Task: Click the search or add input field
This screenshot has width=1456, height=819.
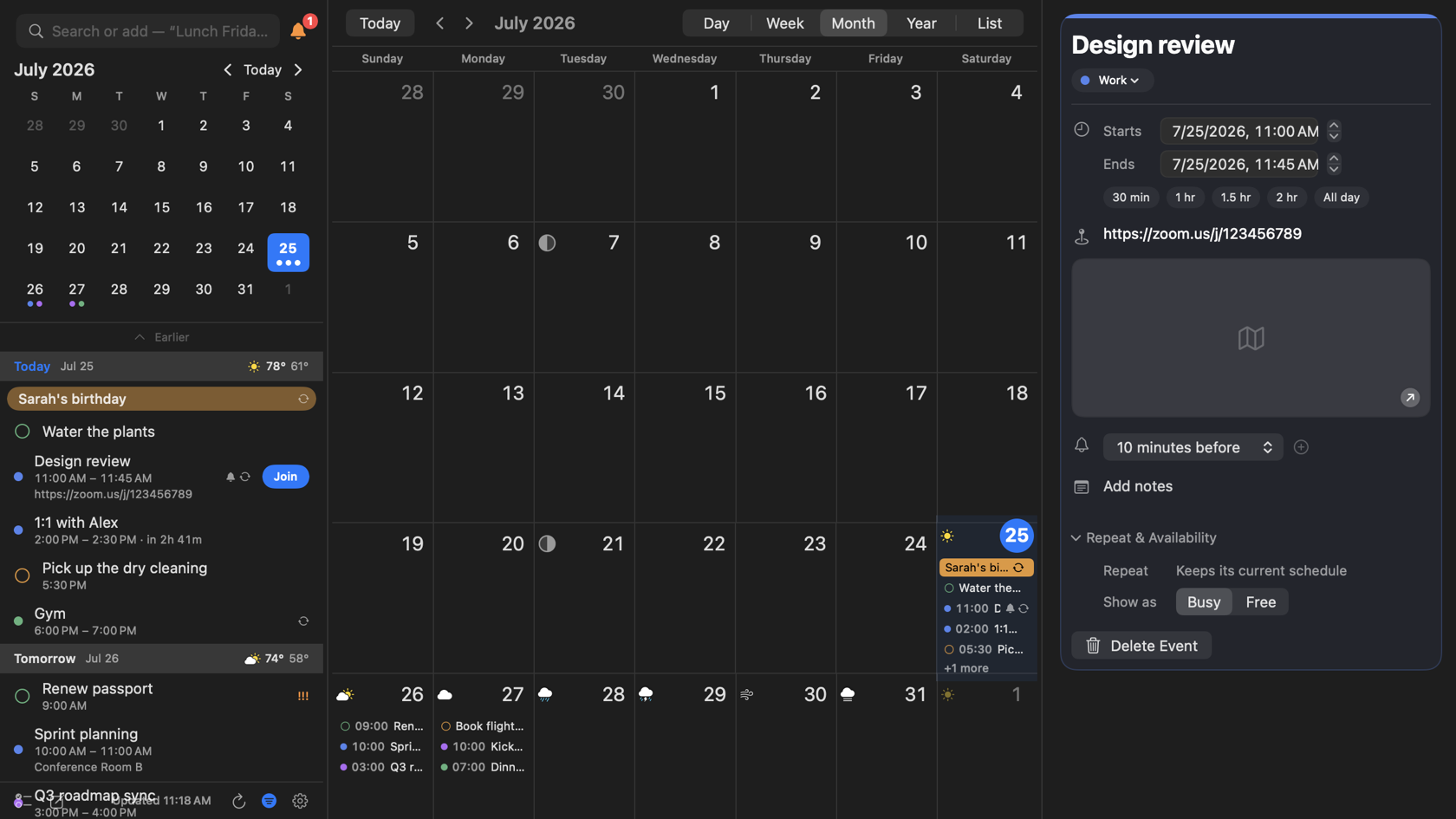Action: tap(148, 31)
